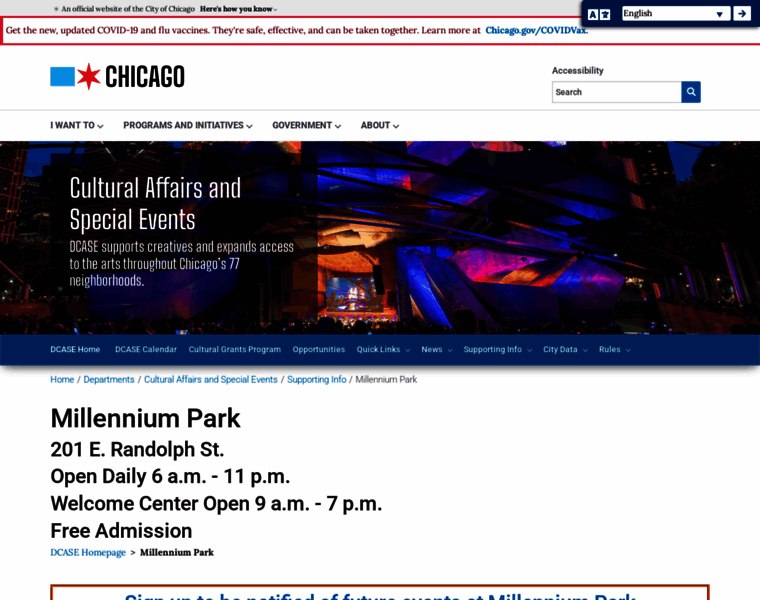Expand the ABOUT menu

[380, 126]
